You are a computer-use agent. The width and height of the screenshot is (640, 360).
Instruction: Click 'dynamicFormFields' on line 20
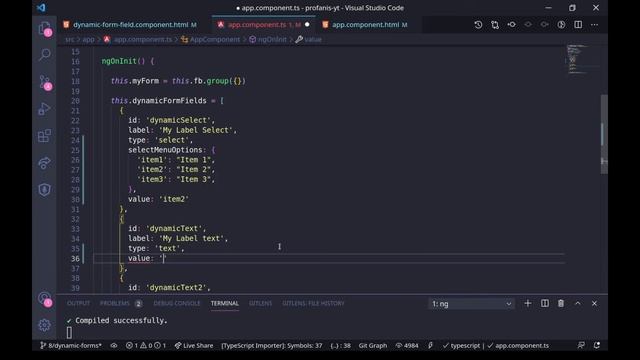169,101
